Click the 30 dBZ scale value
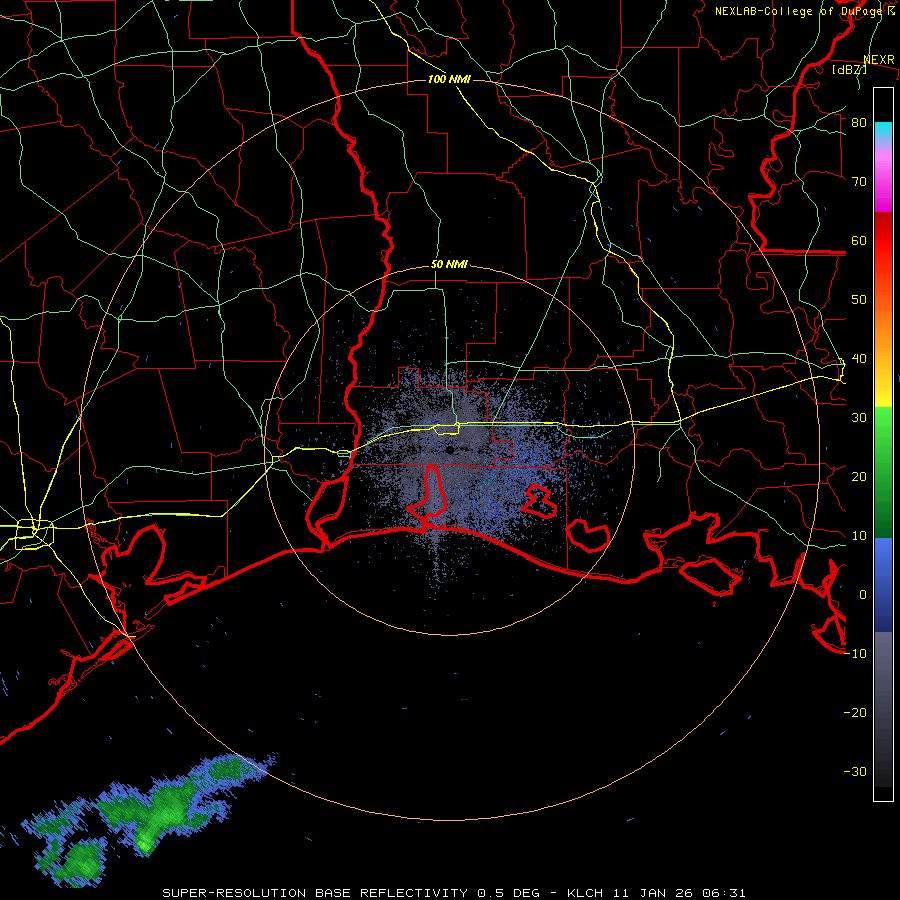 pyautogui.click(x=859, y=418)
